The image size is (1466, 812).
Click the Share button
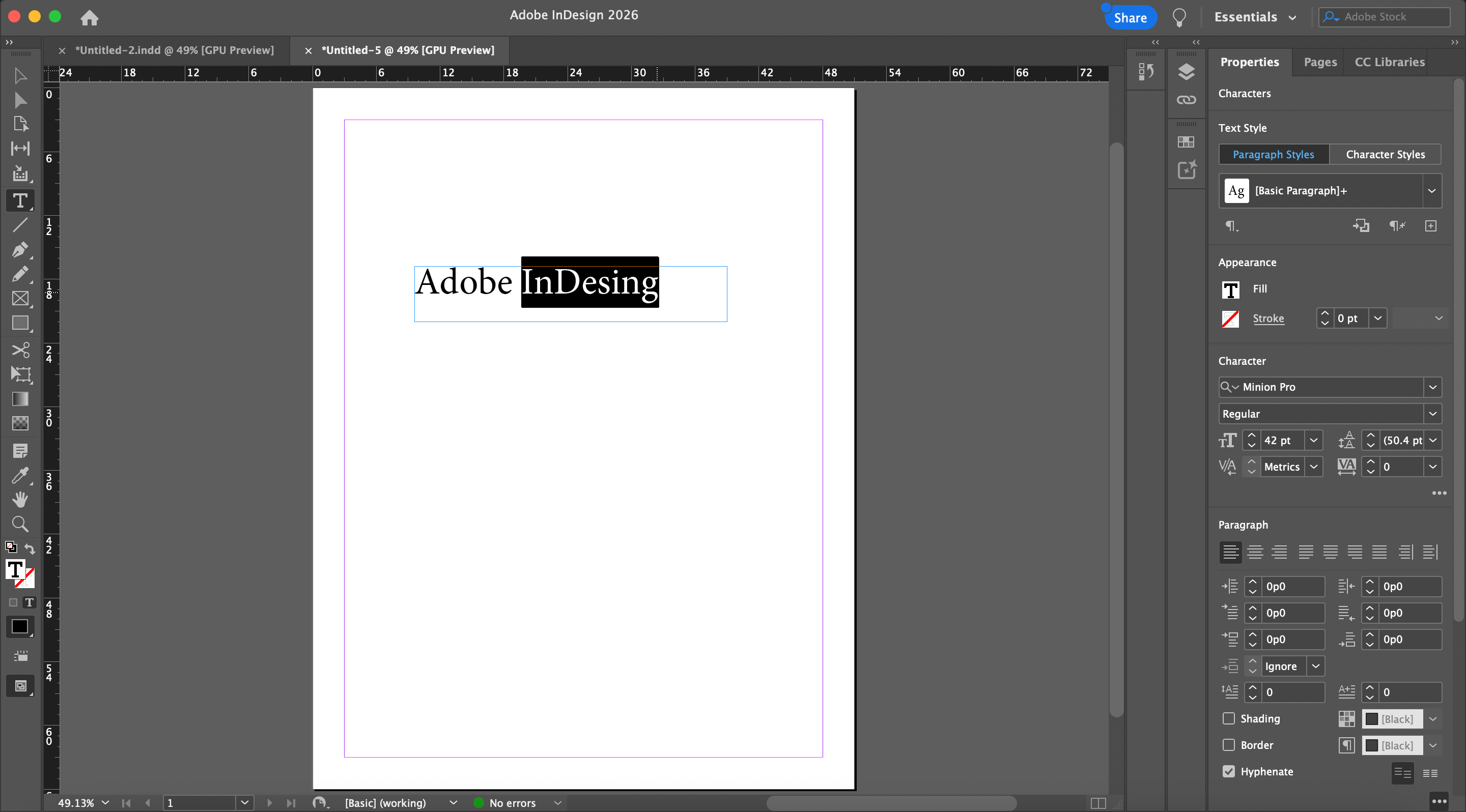pos(1130,18)
